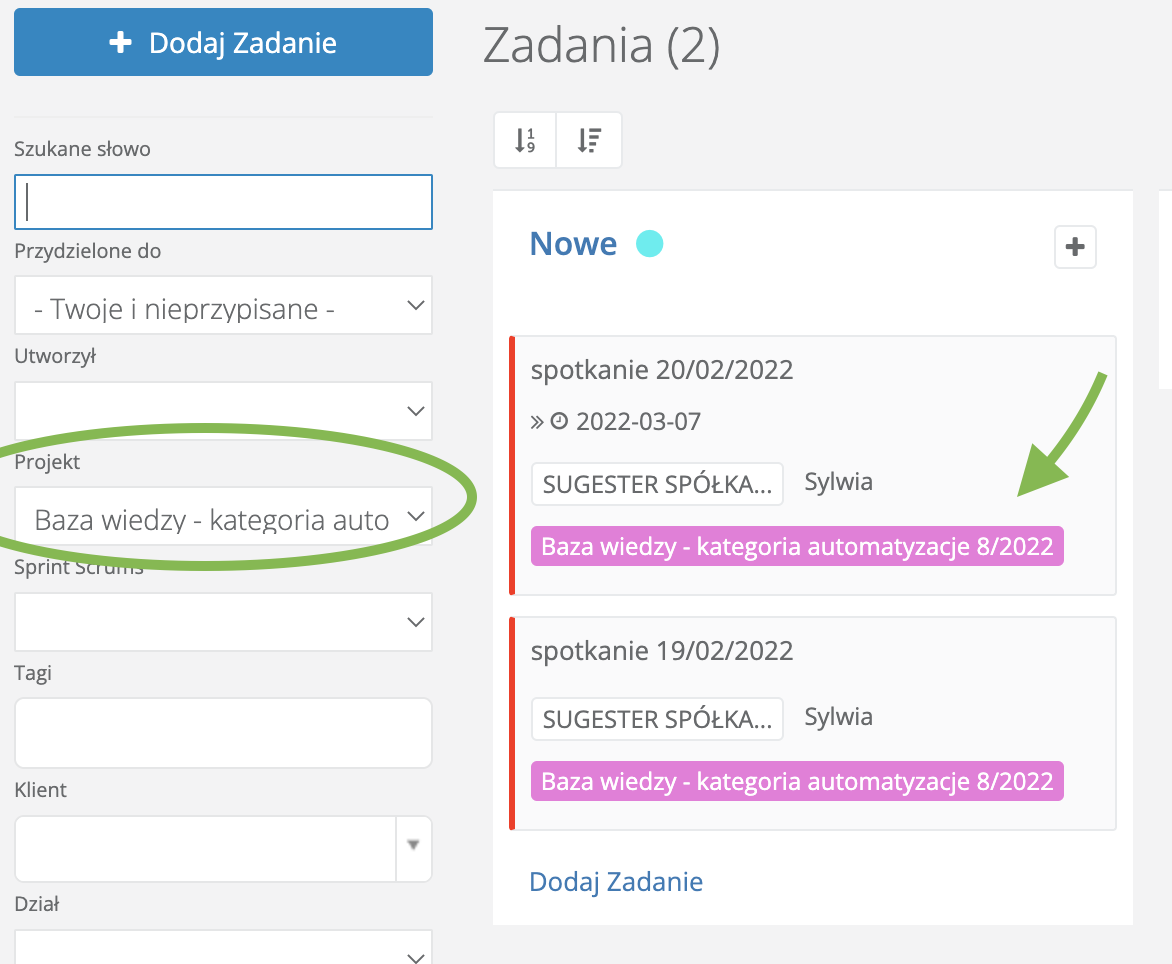Click the plus icon in Nowe column

pyautogui.click(x=1075, y=247)
